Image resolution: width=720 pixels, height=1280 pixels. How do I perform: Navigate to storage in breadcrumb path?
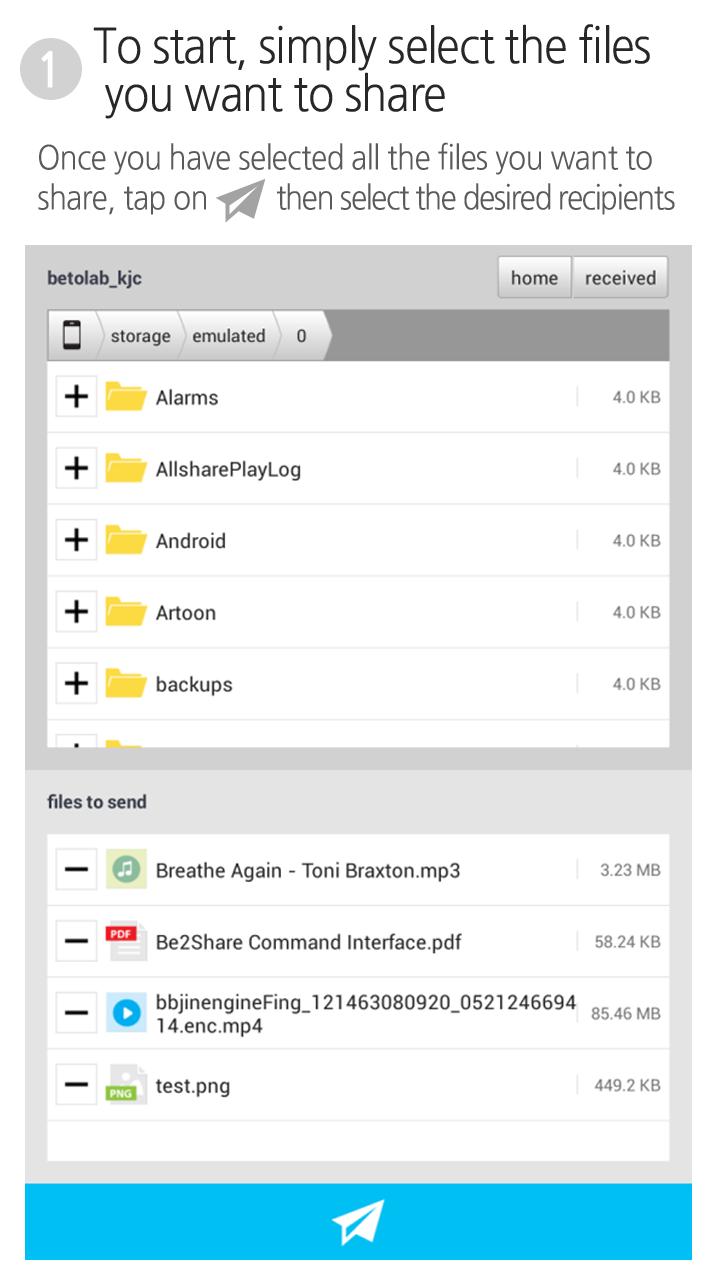(x=140, y=336)
